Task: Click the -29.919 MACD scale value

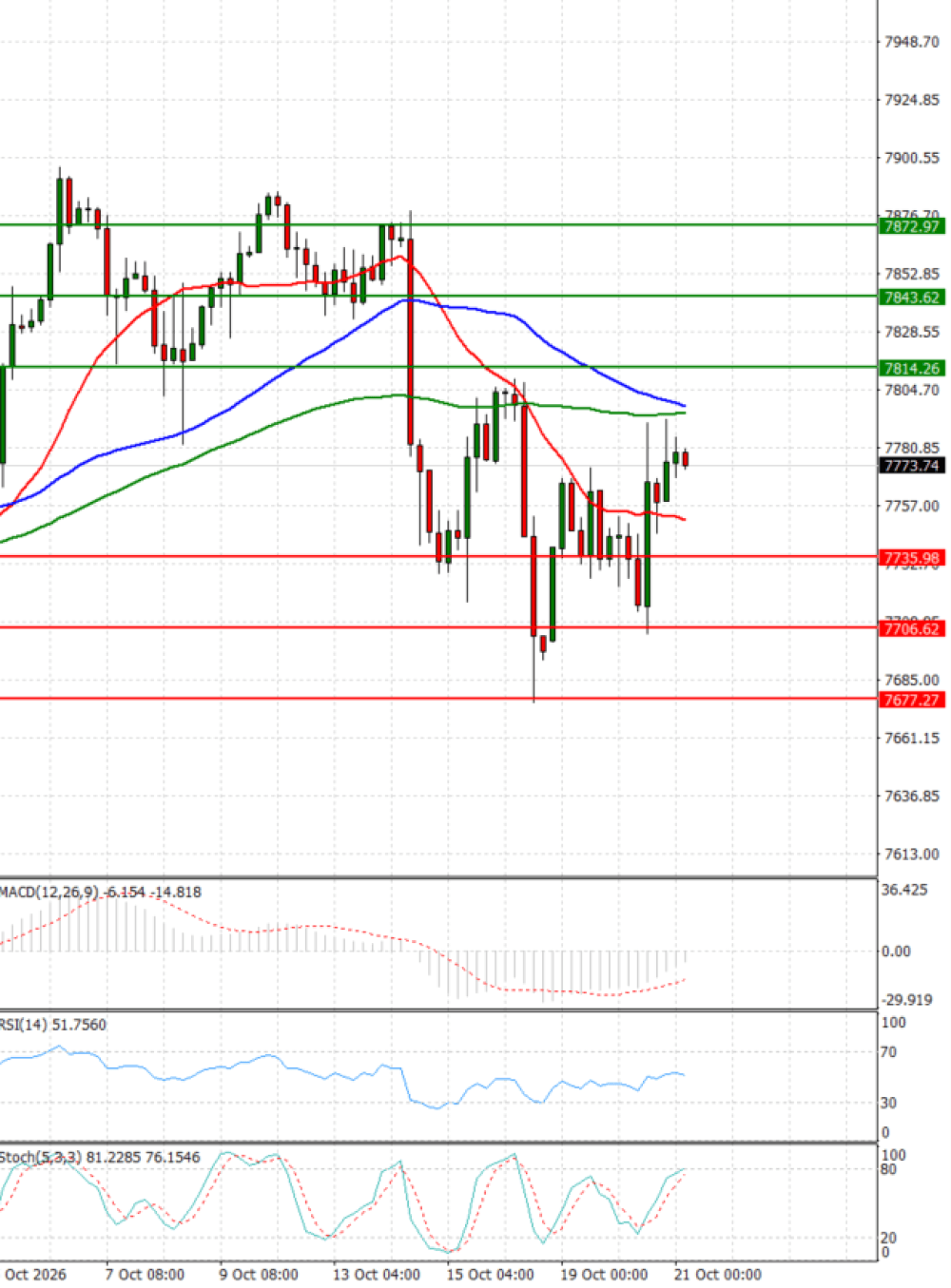Action: tap(906, 999)
